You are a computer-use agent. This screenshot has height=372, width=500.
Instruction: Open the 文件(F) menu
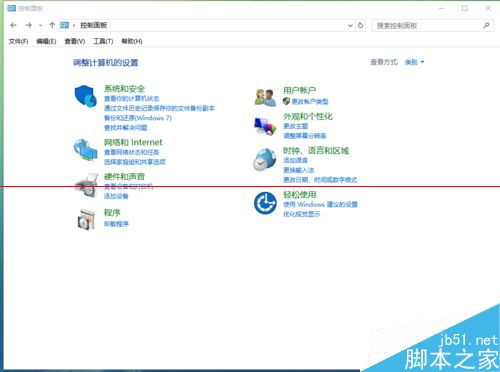pyautogui.click(x=18, y=41)
